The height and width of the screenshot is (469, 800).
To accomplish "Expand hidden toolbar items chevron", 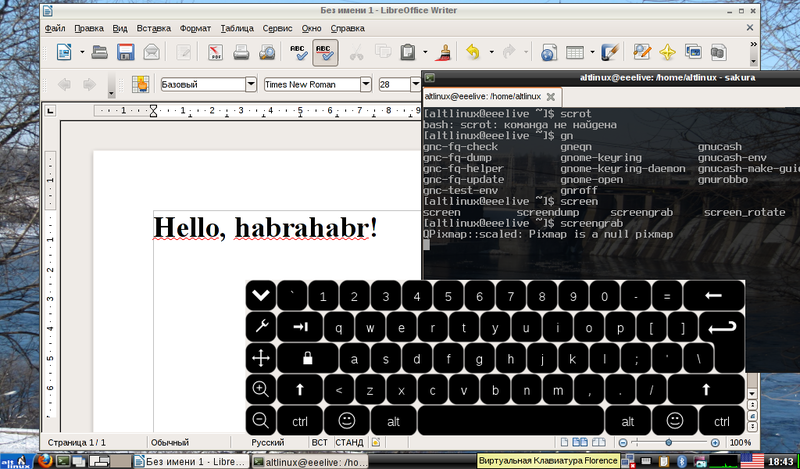I will (x=754, y=45).
